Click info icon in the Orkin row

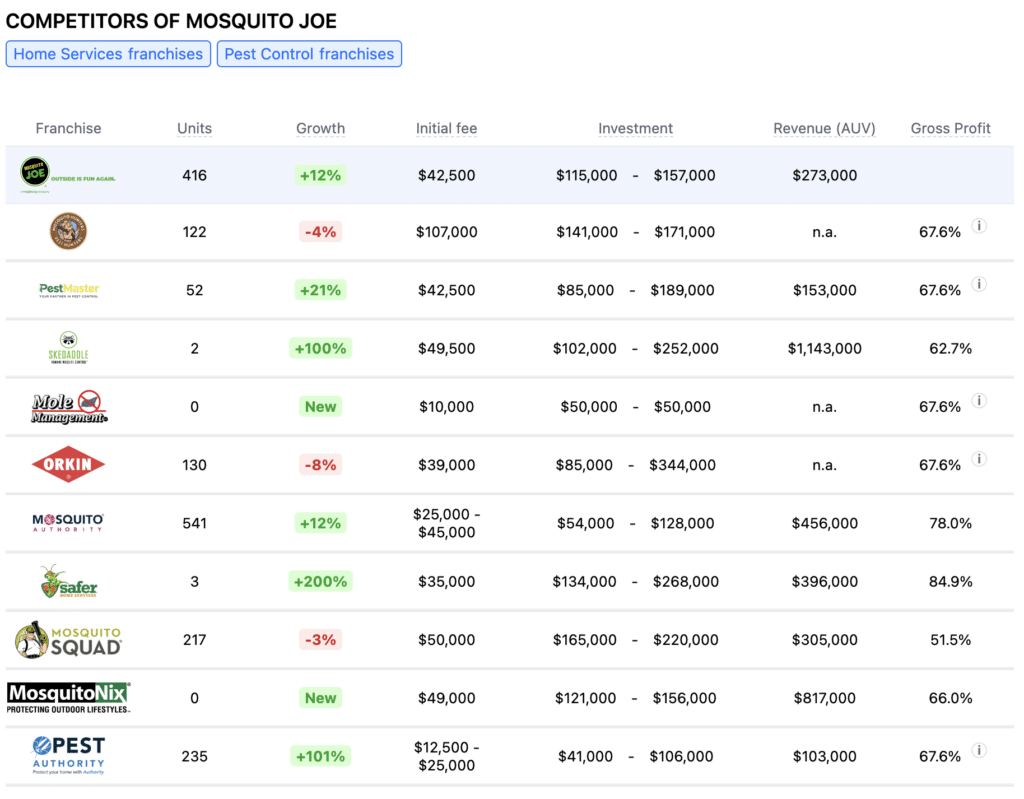pyautogui.click(x=979, y=459)
